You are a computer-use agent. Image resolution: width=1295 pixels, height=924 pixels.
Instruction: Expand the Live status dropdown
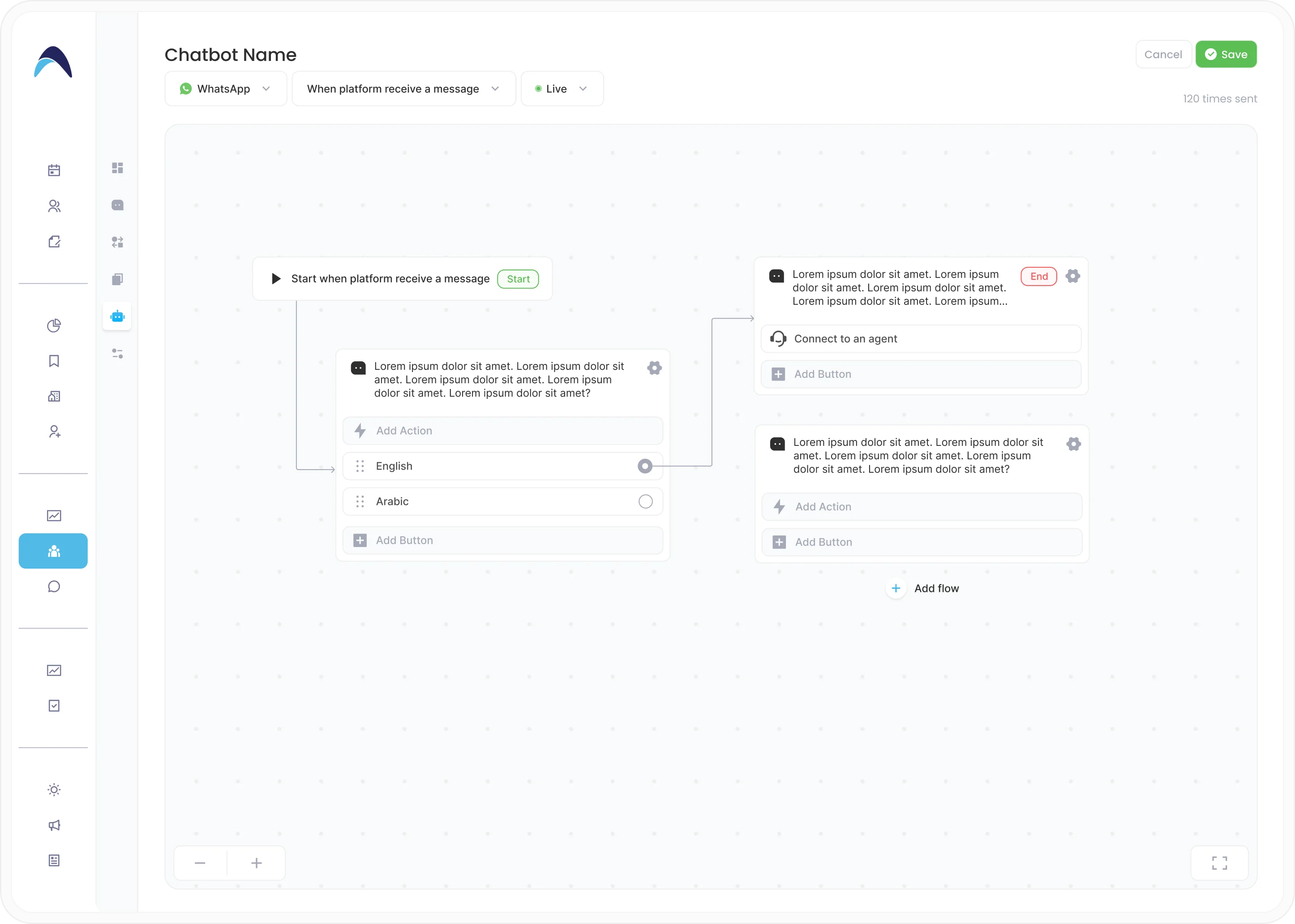pos(562,88)
